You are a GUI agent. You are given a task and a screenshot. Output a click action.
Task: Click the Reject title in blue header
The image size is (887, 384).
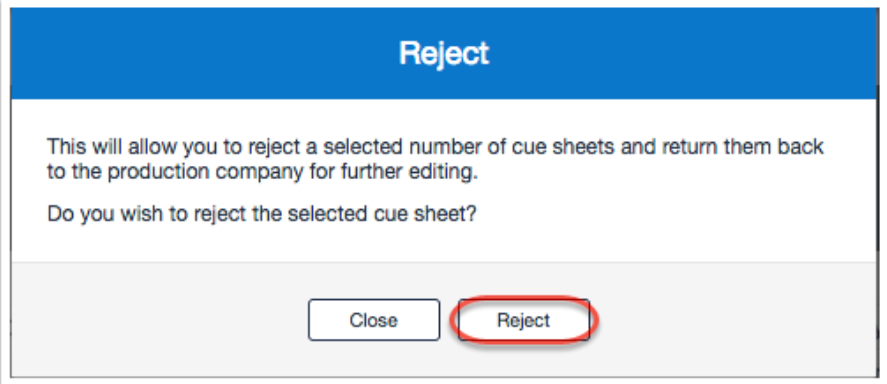444,54
